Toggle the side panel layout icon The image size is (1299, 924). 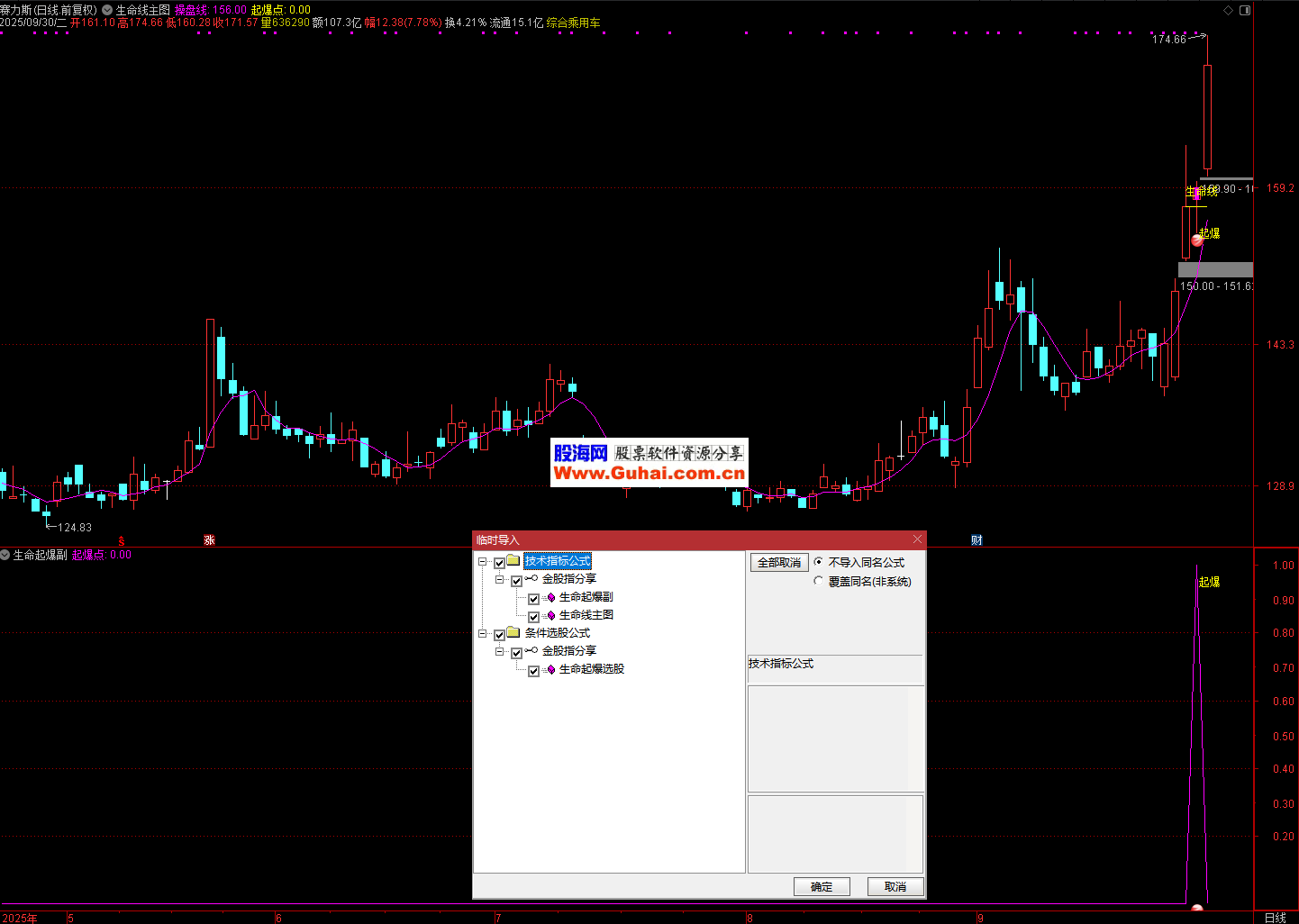pos(1245,10)
